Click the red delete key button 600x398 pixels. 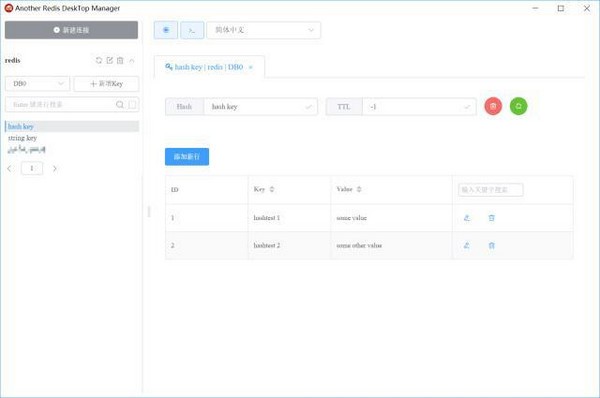coord(493,106)
